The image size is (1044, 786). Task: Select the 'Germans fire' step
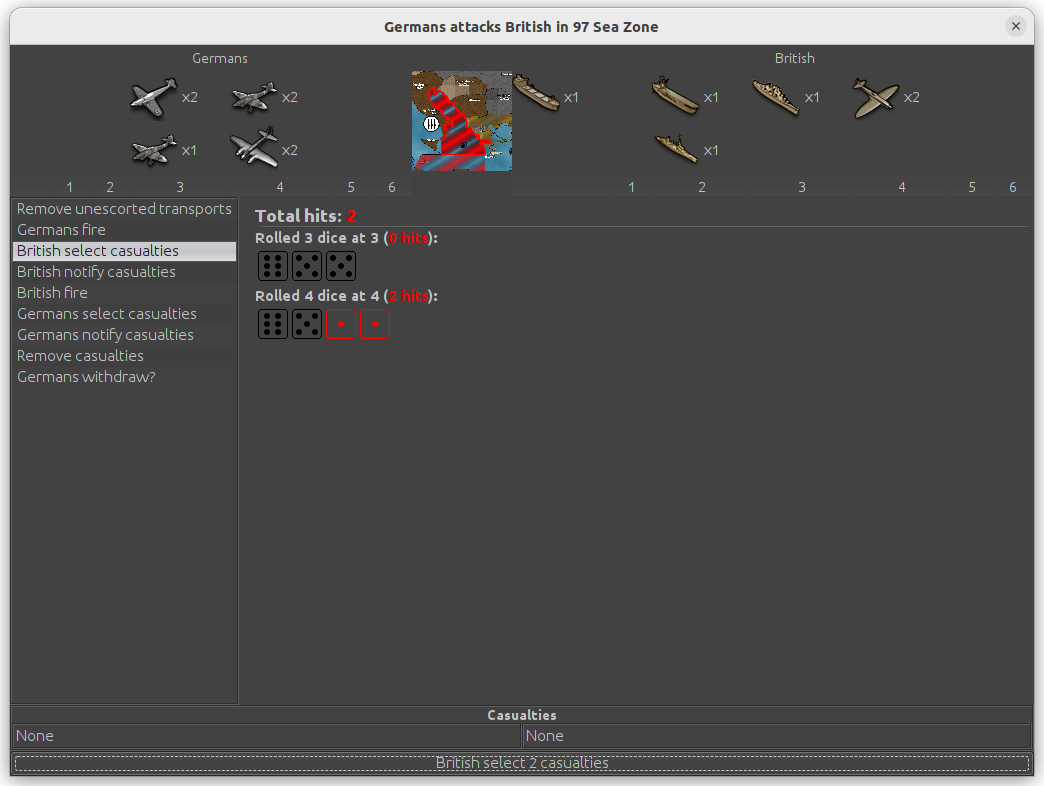(61, 230)
